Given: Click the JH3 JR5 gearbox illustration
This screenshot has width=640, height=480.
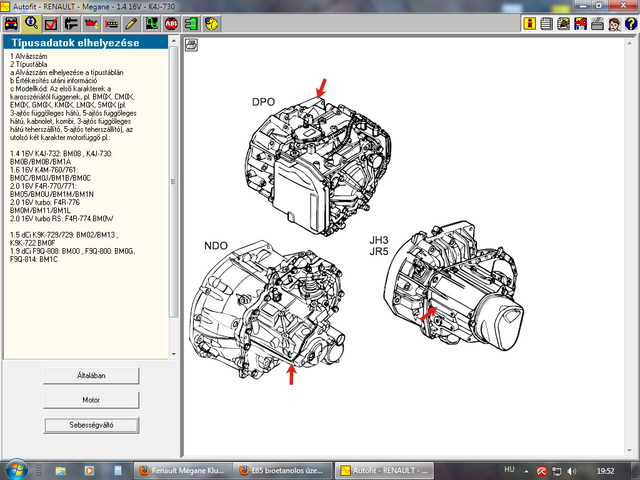Looking at the screenshot, I should 454,285.
